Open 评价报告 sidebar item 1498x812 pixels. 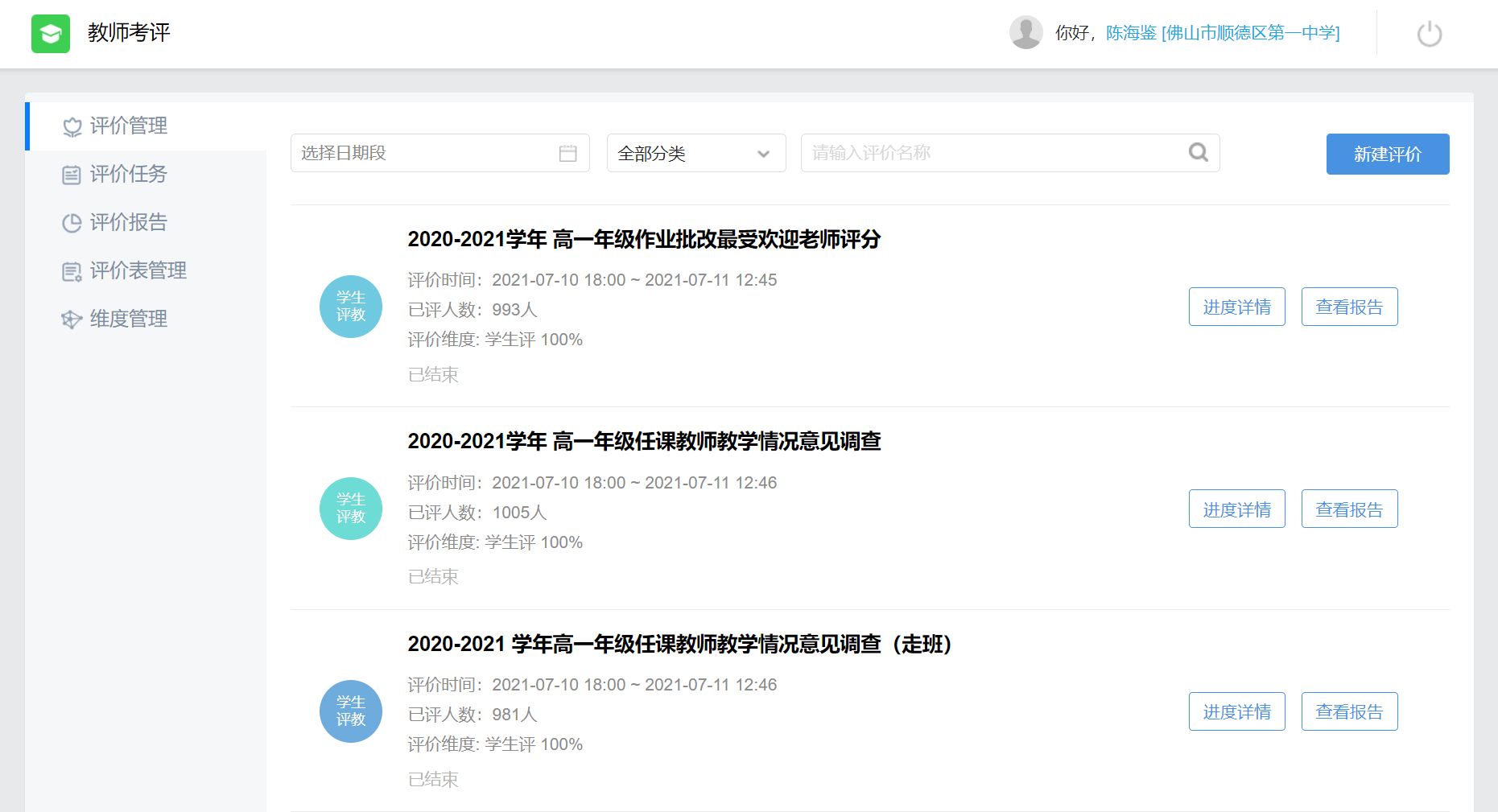pyautogui.click(x=129, y=222)
